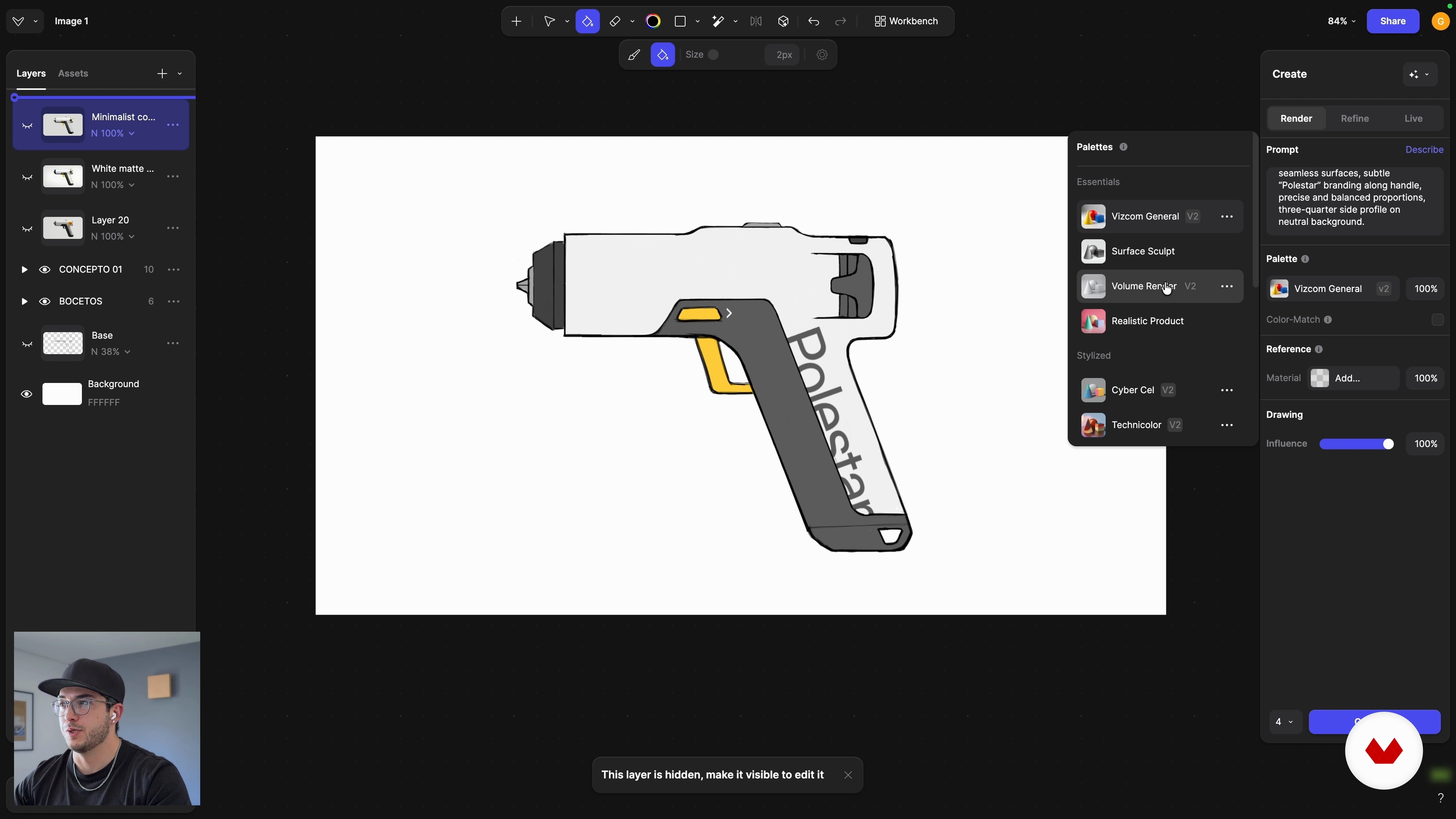Enable the Color-Match checkbox
Viewport: 1456px width, 819px height.
point(1437,320)
